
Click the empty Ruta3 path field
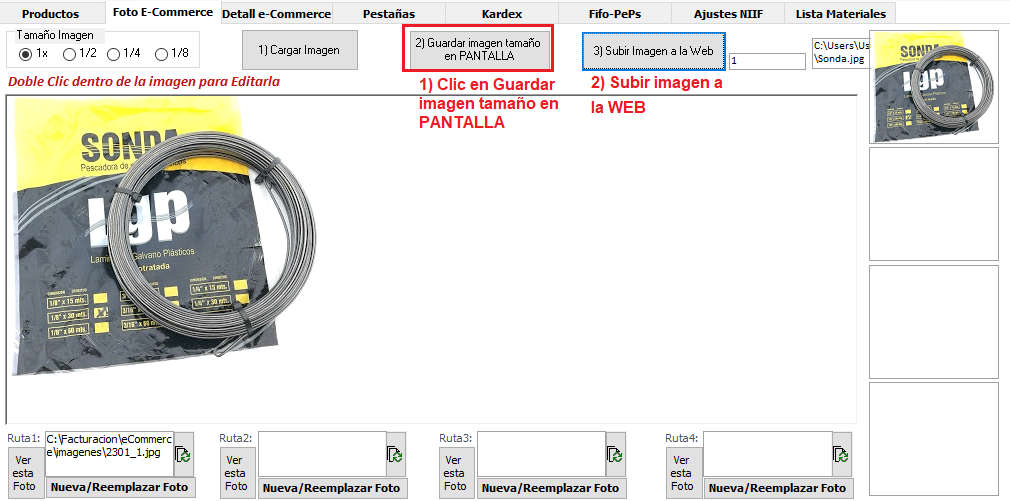pyautogui.click(x=542, y=453)
